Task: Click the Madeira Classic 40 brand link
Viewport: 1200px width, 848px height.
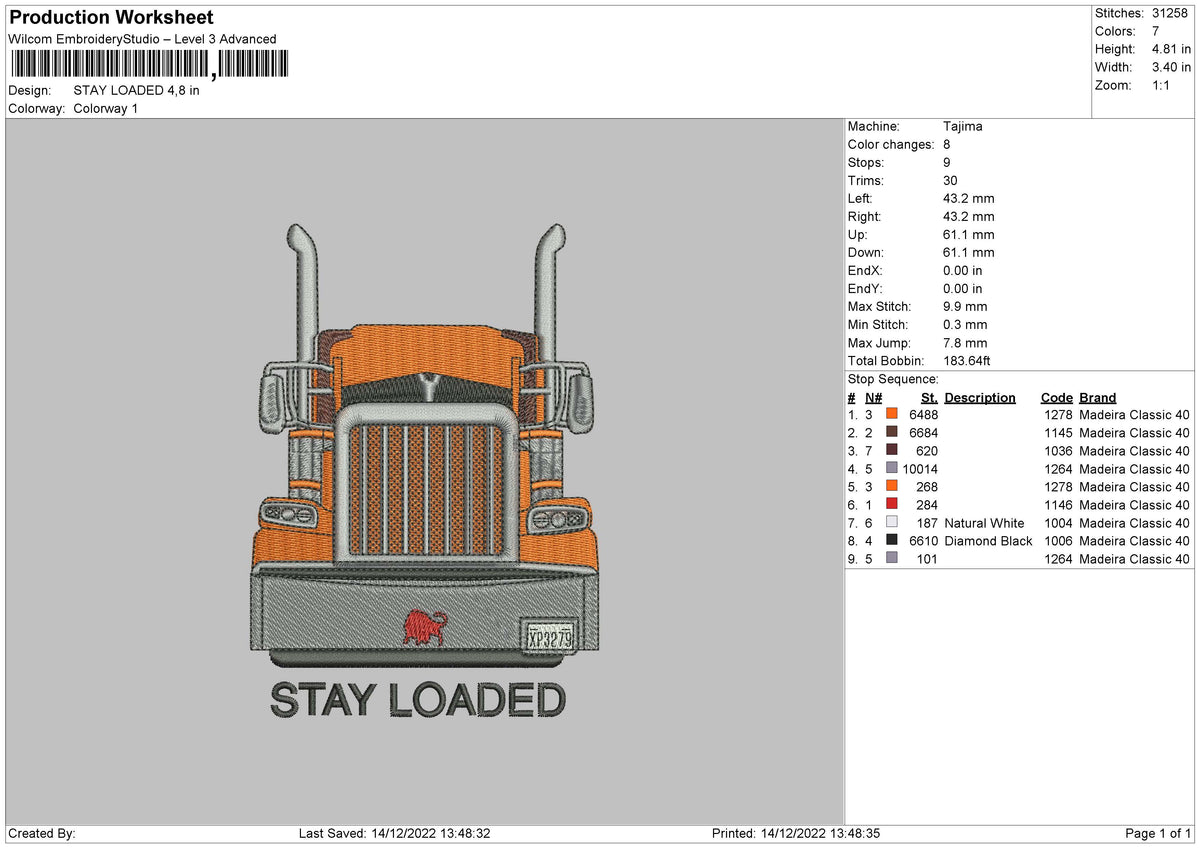Action: tap(1134, 414)
